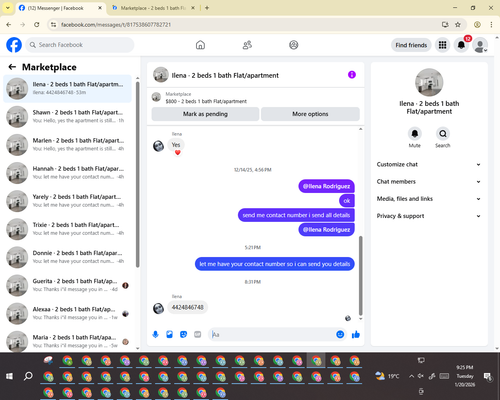The height and width of the screenshot is (400, 500).
Task: Attach a photo file icon
Action: pos(169,334)
